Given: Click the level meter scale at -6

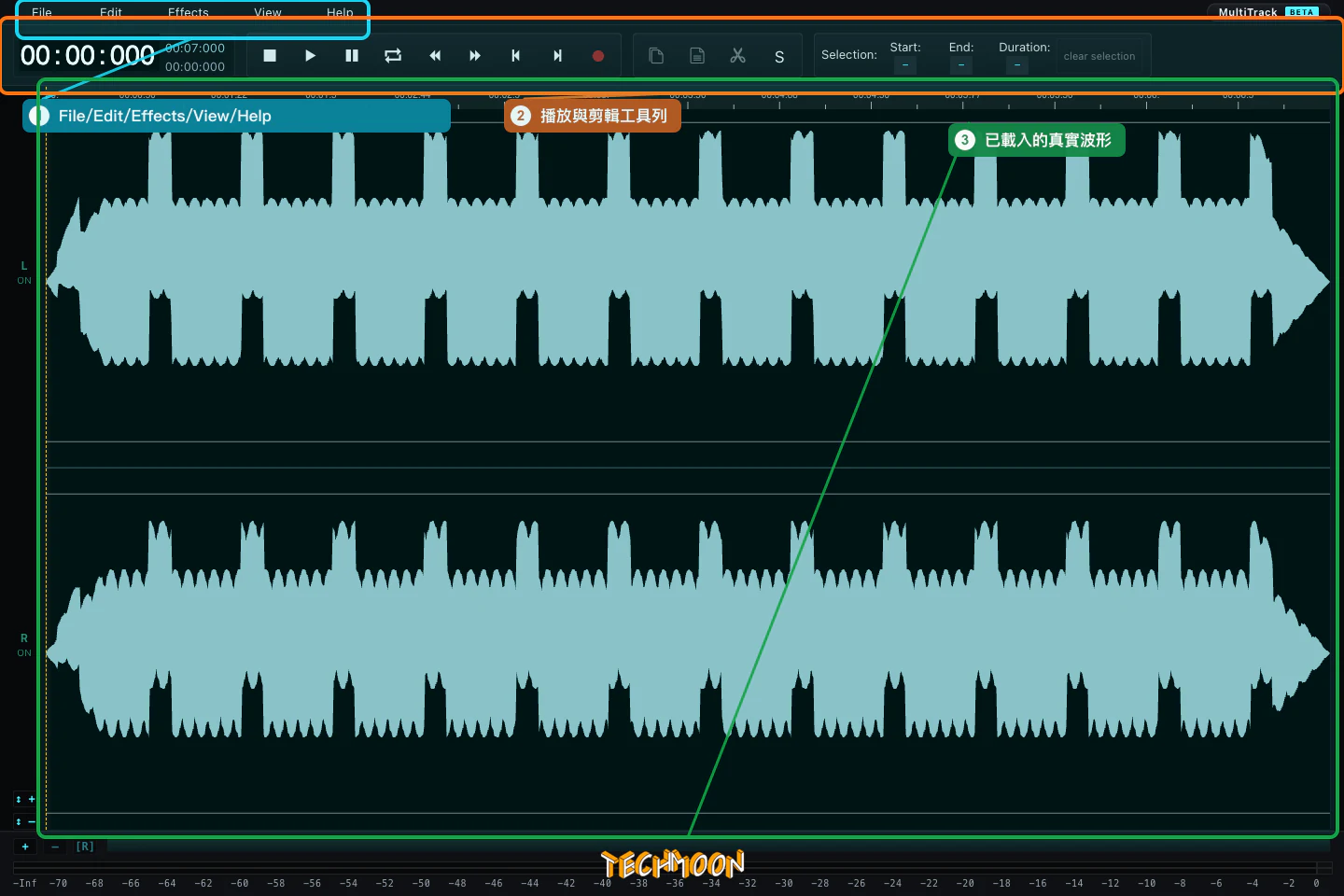Looking at the screenshot, I should [1216, 883].
